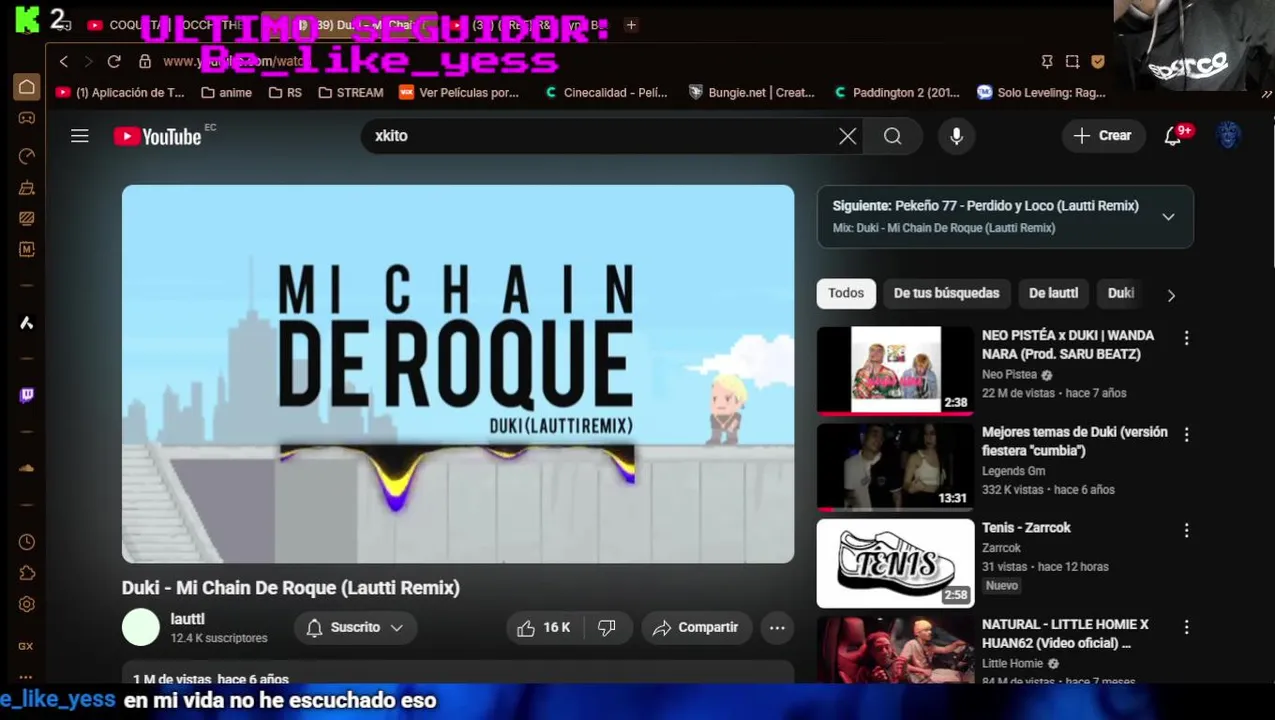Dislike the video with thumbs down
This screenshot has height=720, width=1275.
pyautogui.click(x=607, y=628)
